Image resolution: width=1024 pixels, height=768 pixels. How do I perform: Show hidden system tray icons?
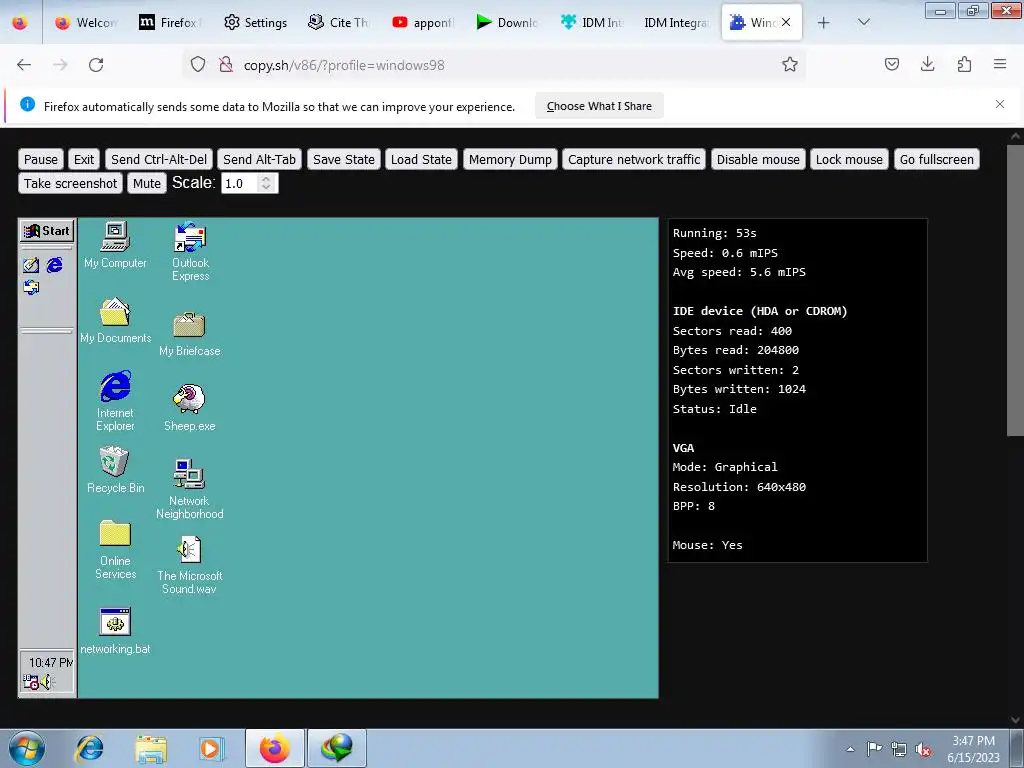tap(850, 749)
